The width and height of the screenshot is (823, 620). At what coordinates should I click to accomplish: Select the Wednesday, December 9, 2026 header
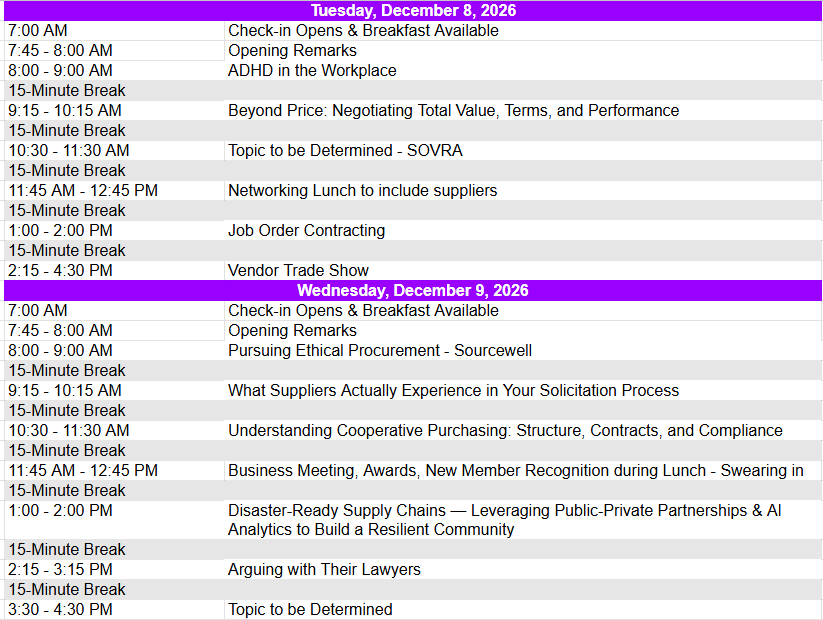click(413, 290)
